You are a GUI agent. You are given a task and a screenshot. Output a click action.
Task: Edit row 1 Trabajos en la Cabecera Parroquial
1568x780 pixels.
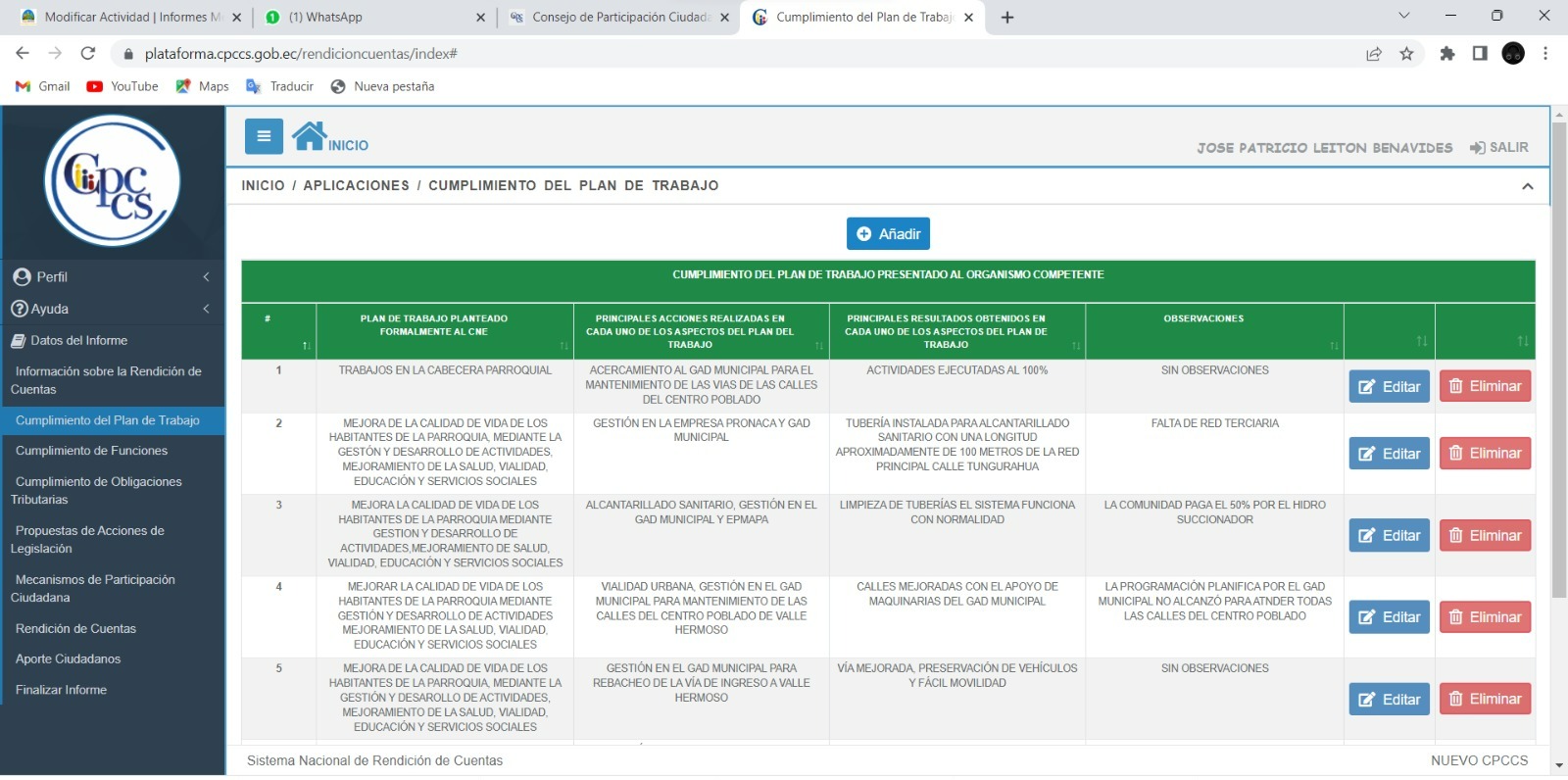[x=1389, y=386]
